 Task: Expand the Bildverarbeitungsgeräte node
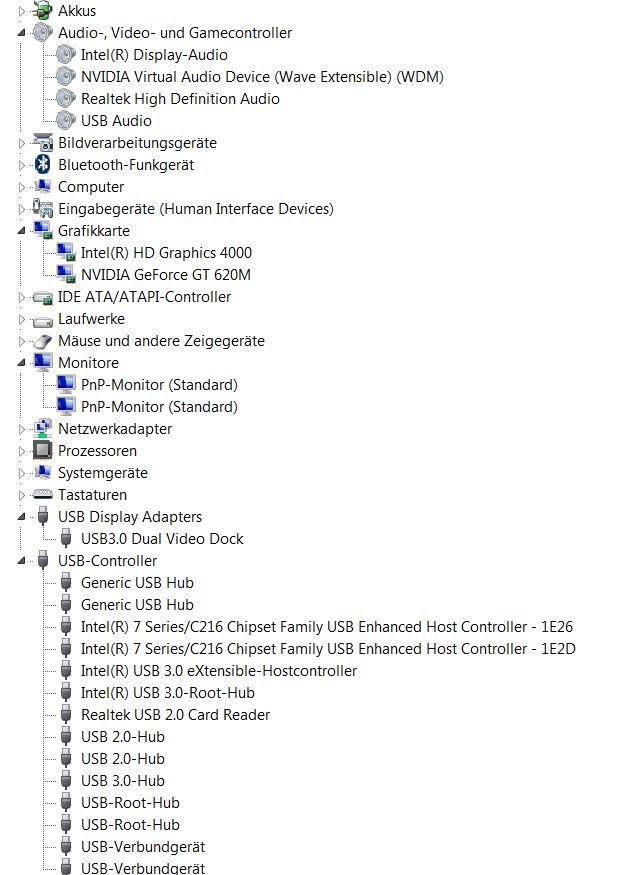click(x=22, y=143)
